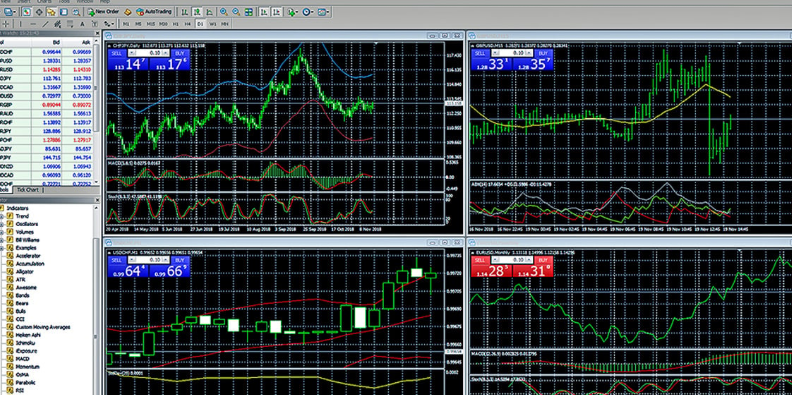Select MACD indicator in Navigator tree
Screen dimensions: 792x395
tap(23, 359)
